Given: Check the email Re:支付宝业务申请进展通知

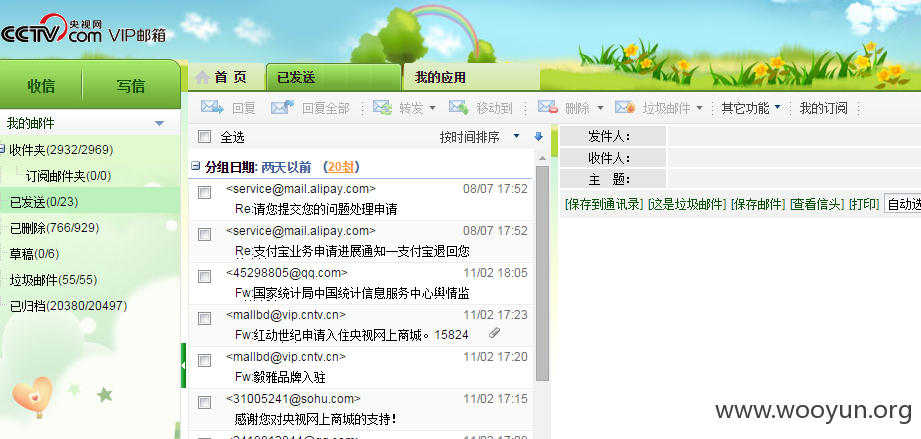Looking at the screenshot, I should pos(204,234).
